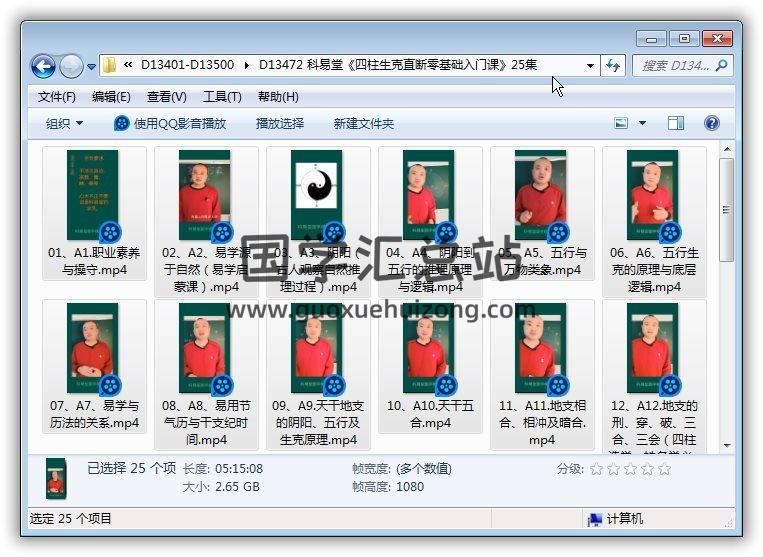The height and width of the screenshot is (557, 763).
Task: Select 12、A12.地支的刑 video thumbnail
Action: [652, 348]
